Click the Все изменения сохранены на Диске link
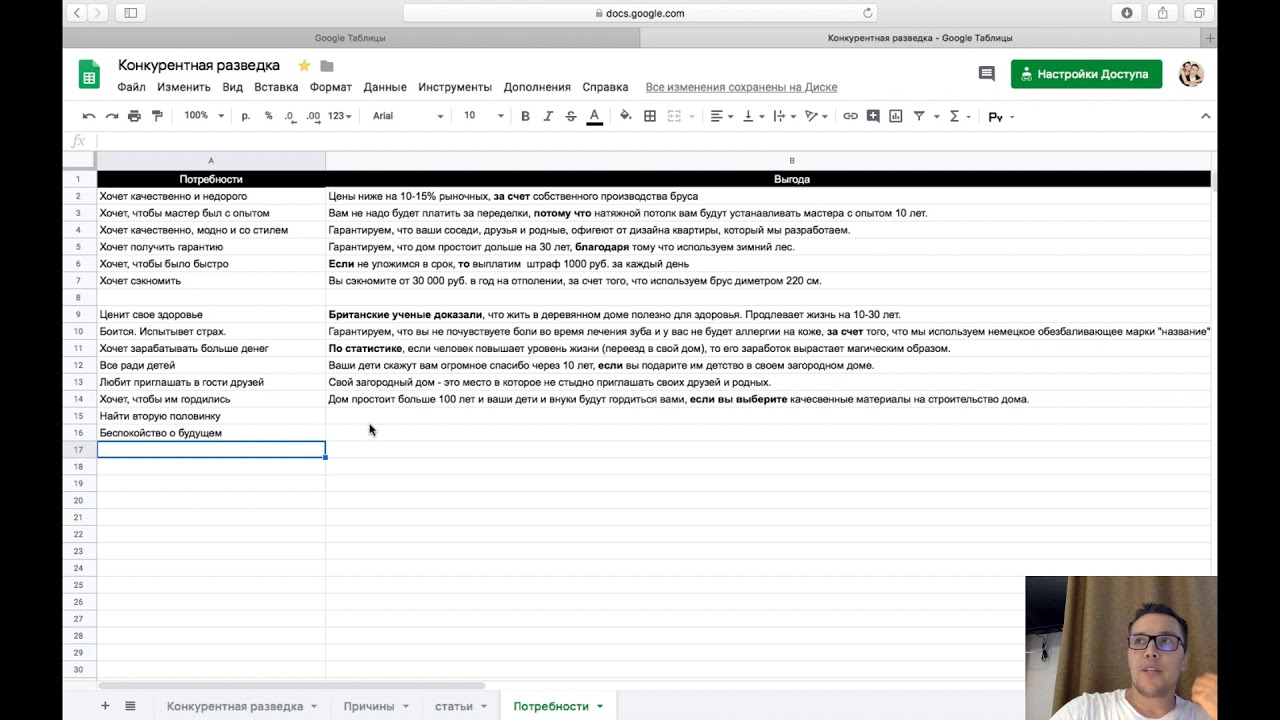1280x720 pixels. 741,87
